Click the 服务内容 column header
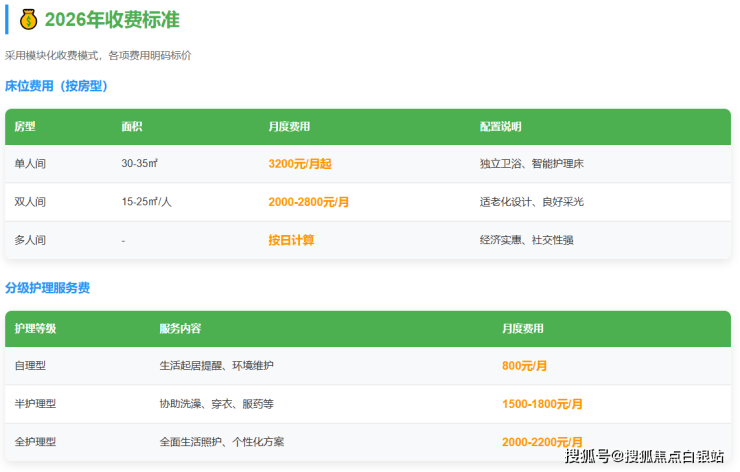 [x=179, y=329]
